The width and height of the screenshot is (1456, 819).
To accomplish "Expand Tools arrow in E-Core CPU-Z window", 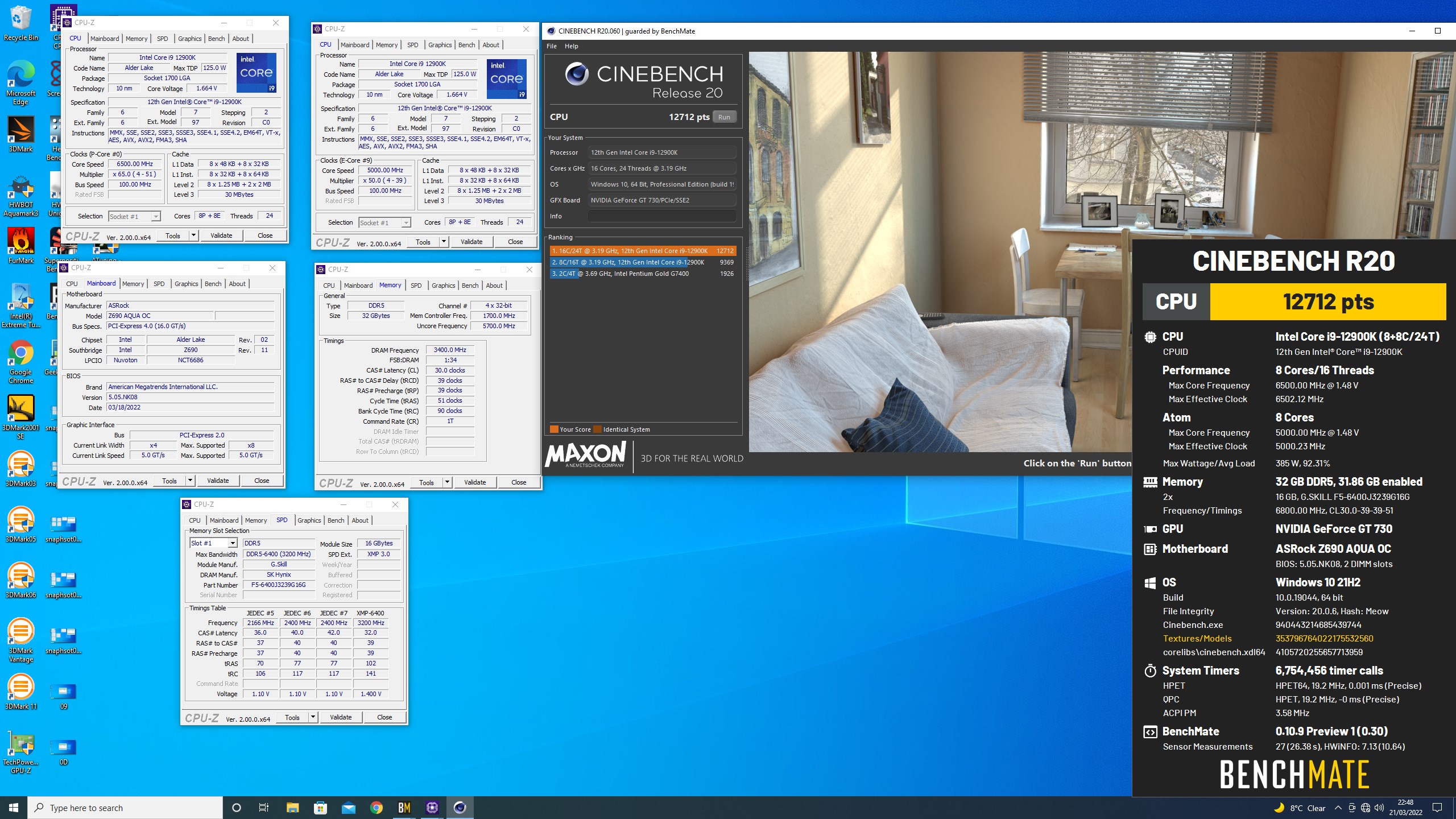I will tap(444, 242).
